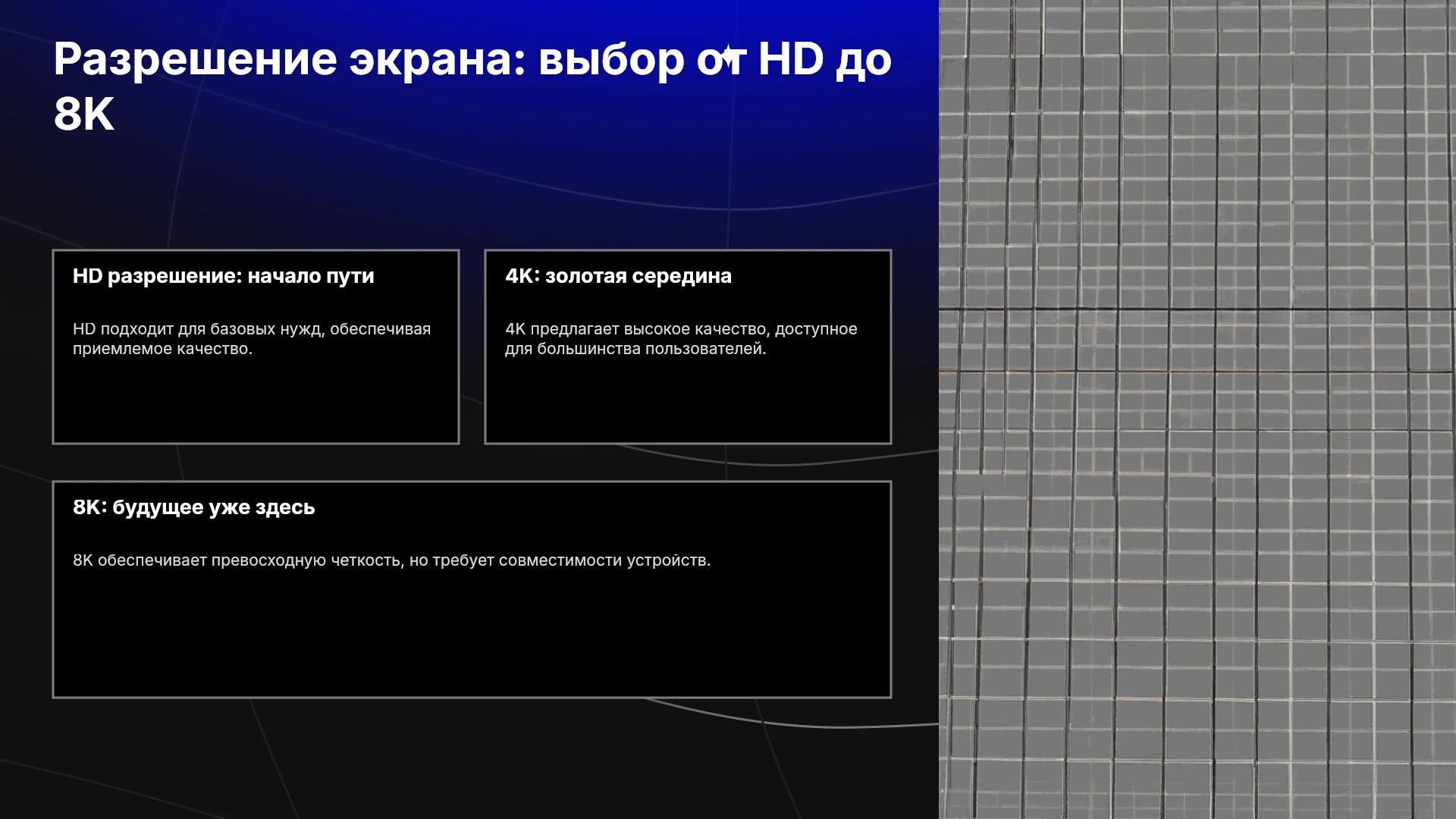This screenshot has height=819, width=1456.
Task: Click the heading 'HD разрешение: начало пути'
Action: click(224, 276)
